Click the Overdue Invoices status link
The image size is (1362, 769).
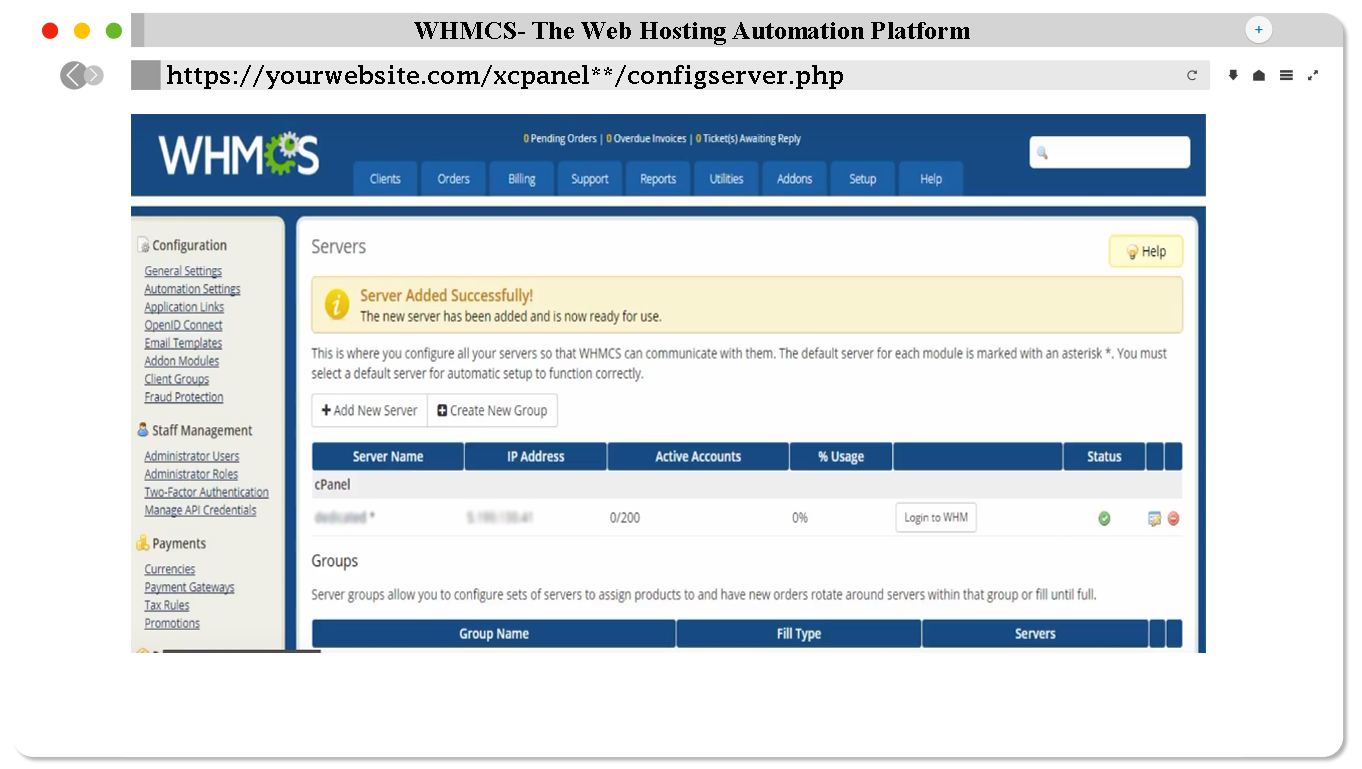click(646, 139)
